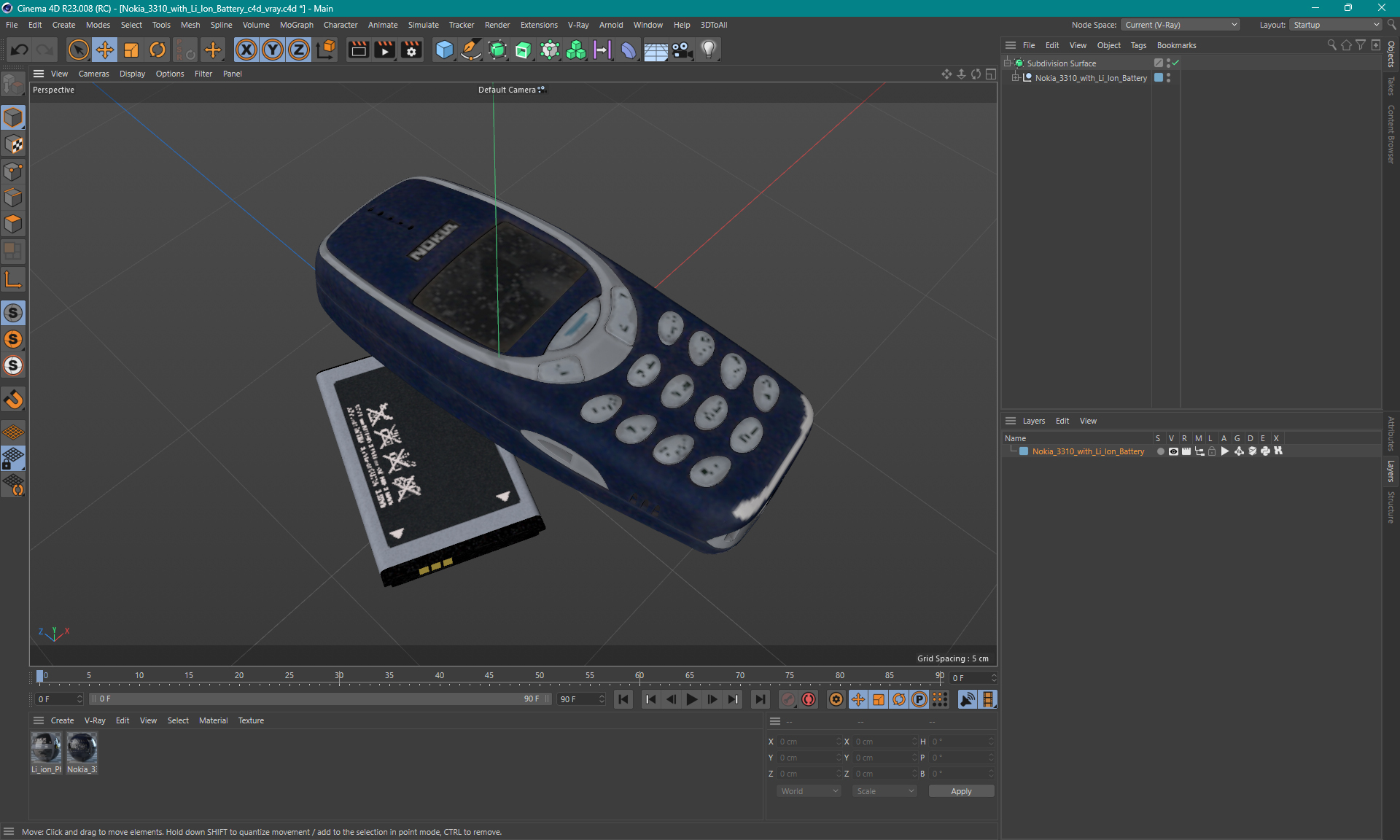Image resolution: width=1400 pixels, height=840 pixels.
Task: Go to start of animation
Action: (x=623, y=699)
